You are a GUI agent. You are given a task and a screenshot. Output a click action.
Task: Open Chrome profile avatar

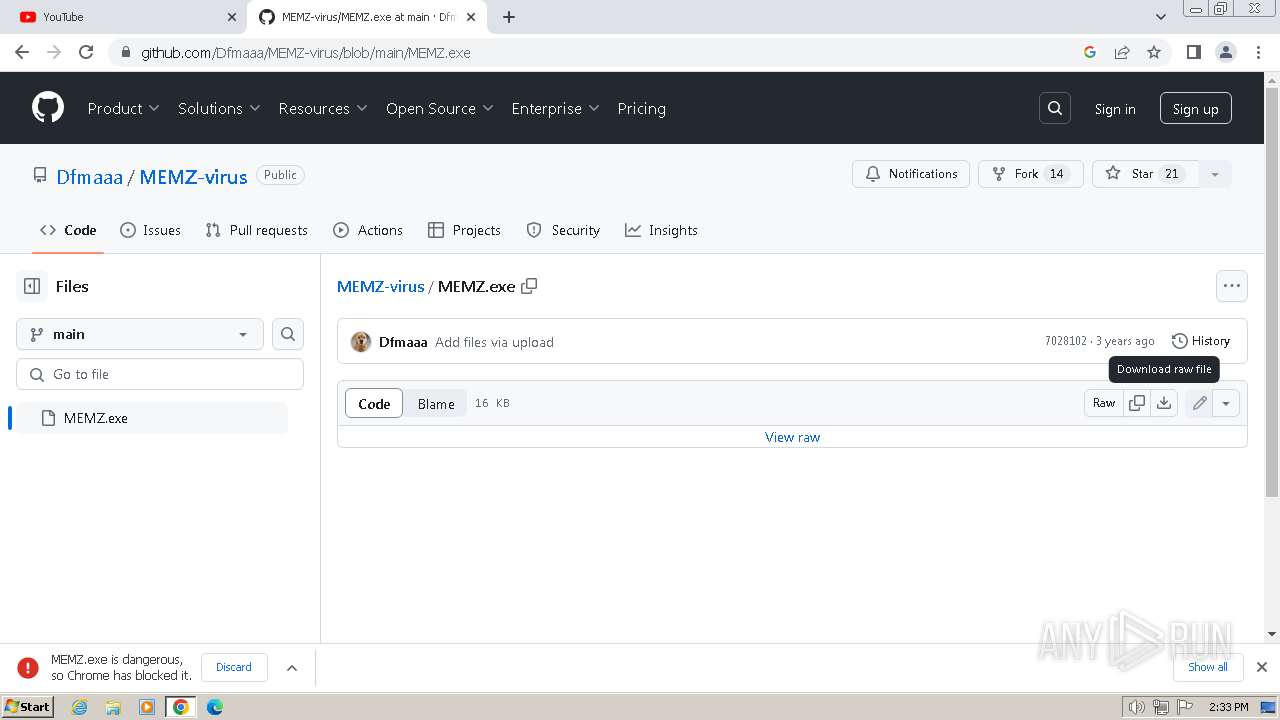coord(1225,52)
